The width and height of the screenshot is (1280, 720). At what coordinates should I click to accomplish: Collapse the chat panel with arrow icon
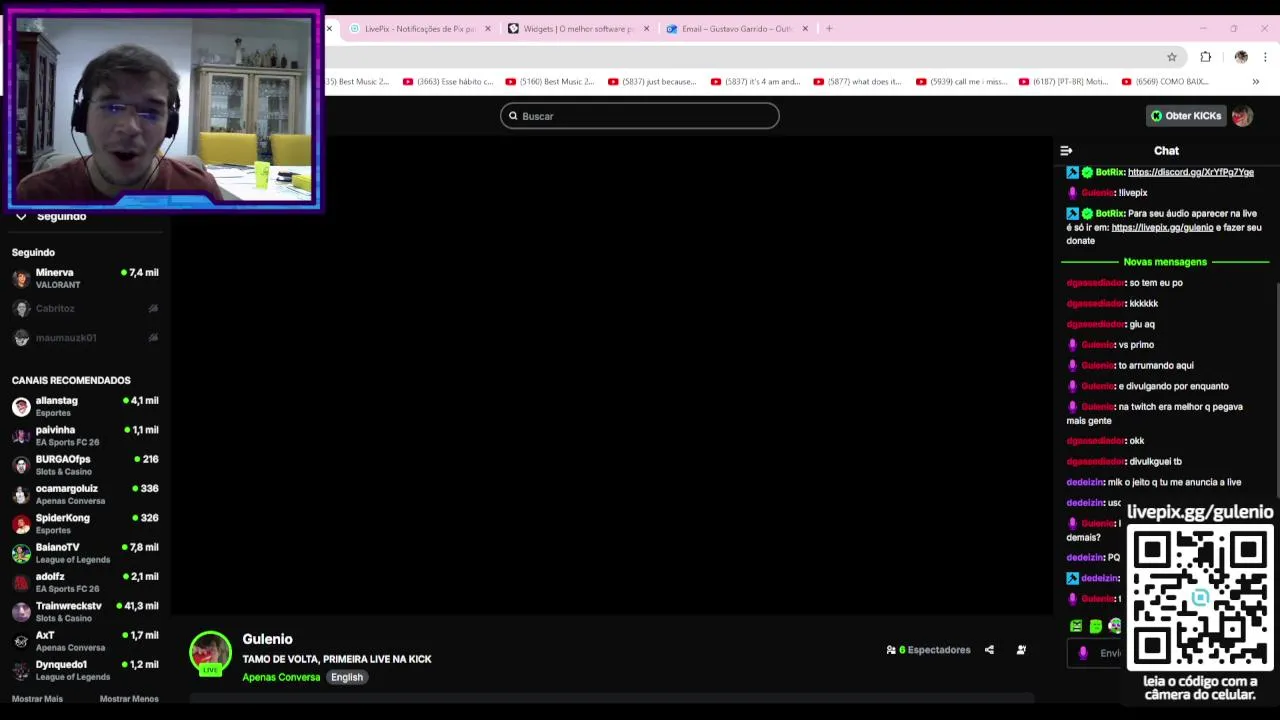pos(1066,151)
